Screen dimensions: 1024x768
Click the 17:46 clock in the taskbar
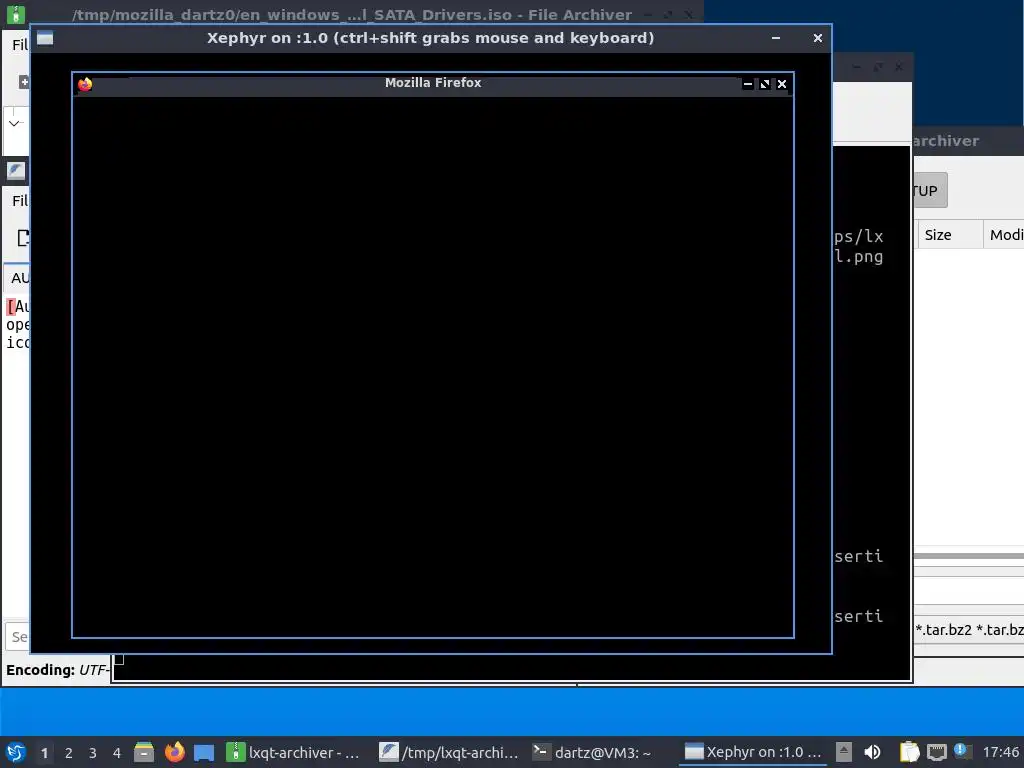(1001, 752)
